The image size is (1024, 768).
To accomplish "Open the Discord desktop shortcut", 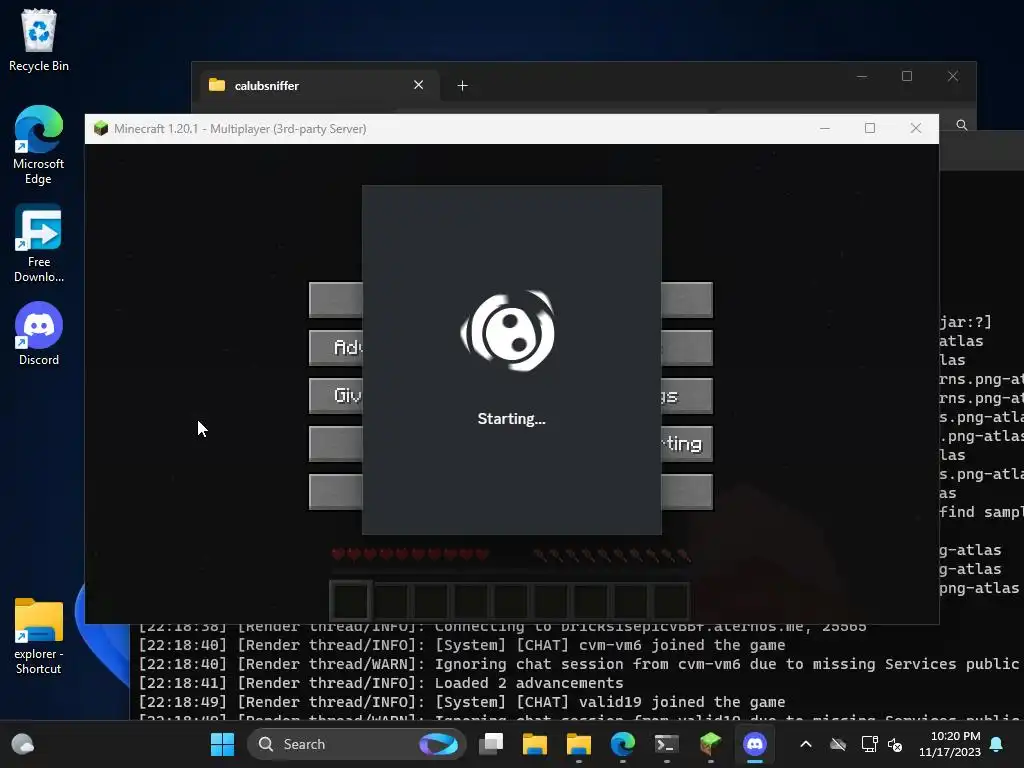I will [39, 334].
